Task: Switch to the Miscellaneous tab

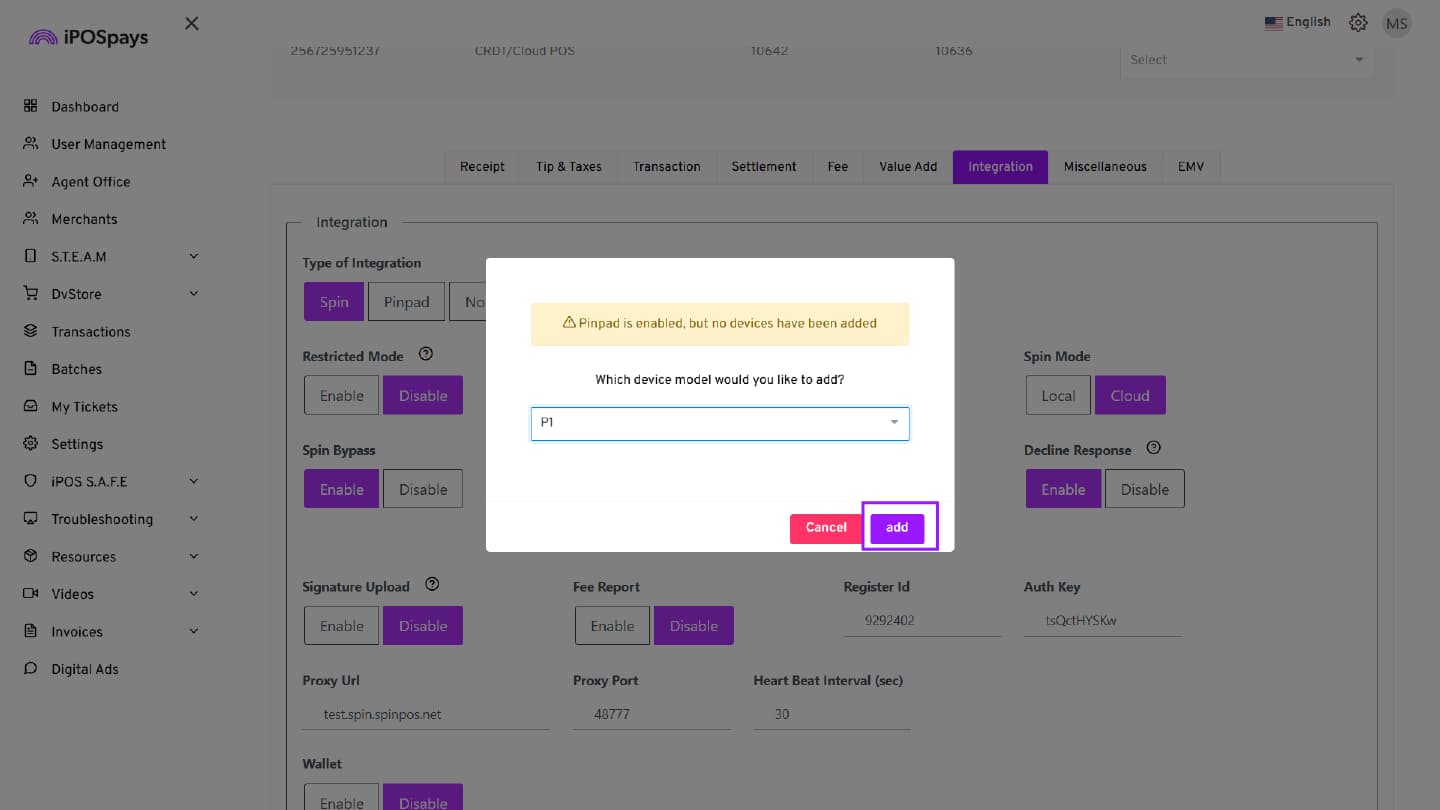Action: point(1105,167)
